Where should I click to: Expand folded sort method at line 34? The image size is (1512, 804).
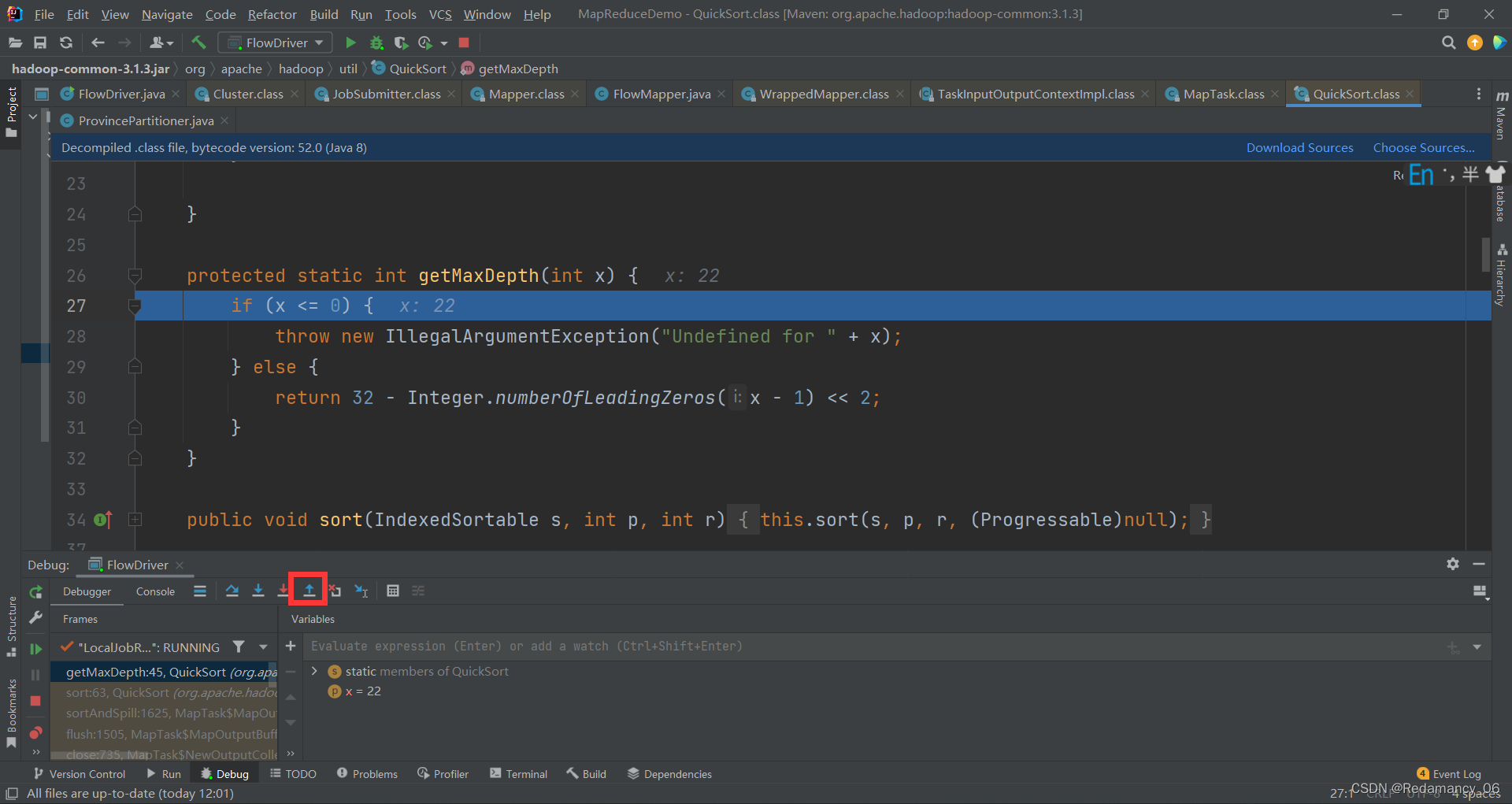[x=135, y=520]
